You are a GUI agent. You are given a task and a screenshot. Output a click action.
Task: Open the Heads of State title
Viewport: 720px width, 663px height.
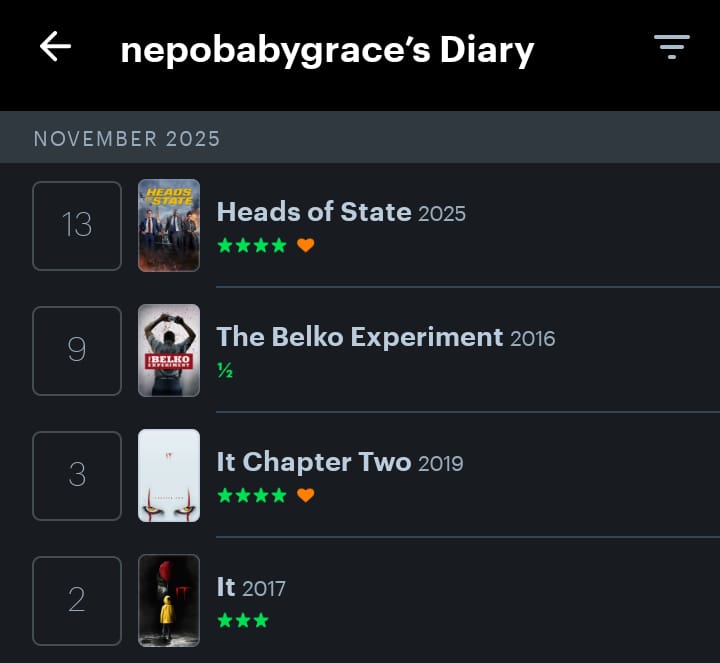[x=314, y=212]
